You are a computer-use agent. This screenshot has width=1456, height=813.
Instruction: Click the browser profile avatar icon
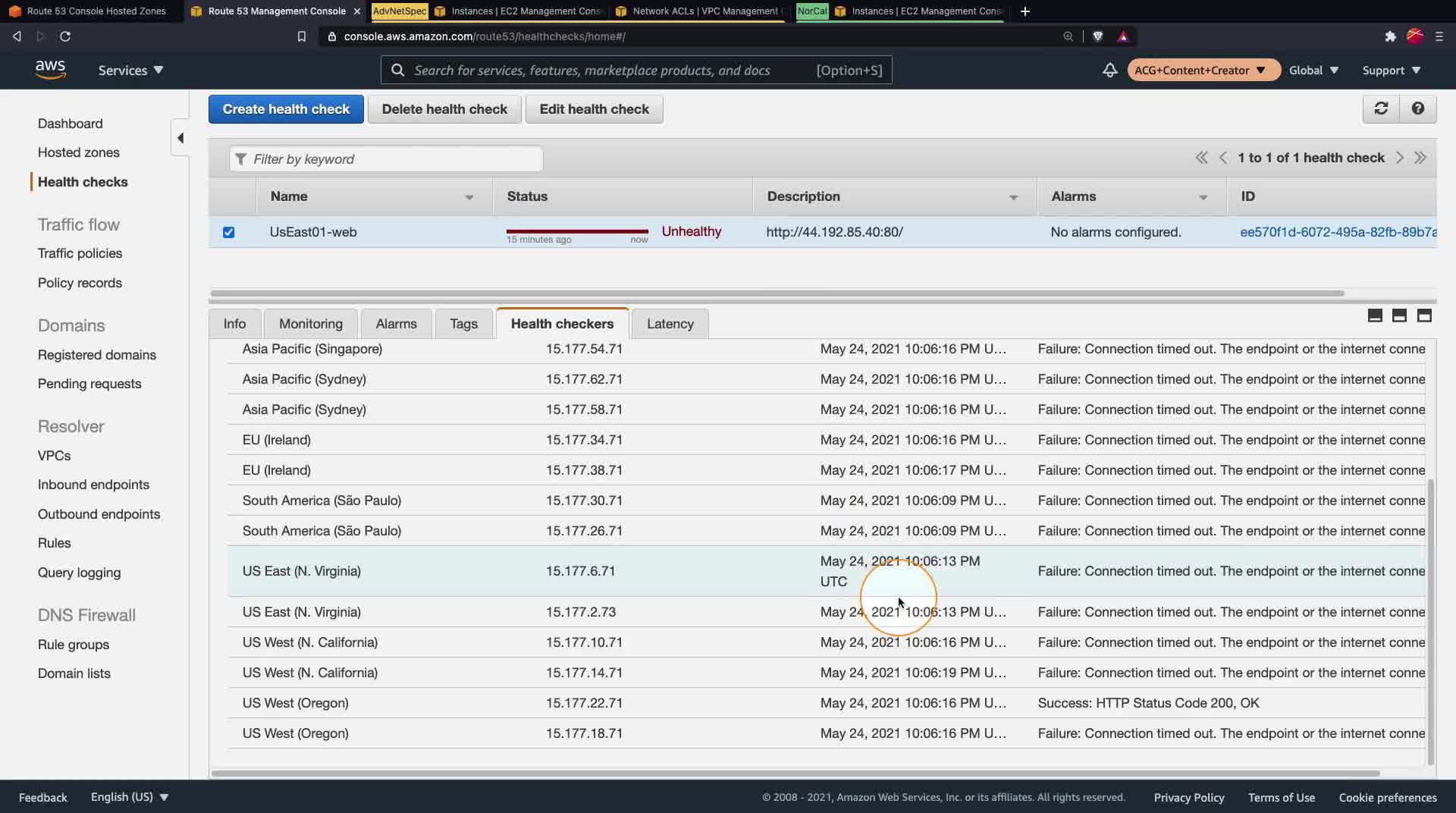1415,36
